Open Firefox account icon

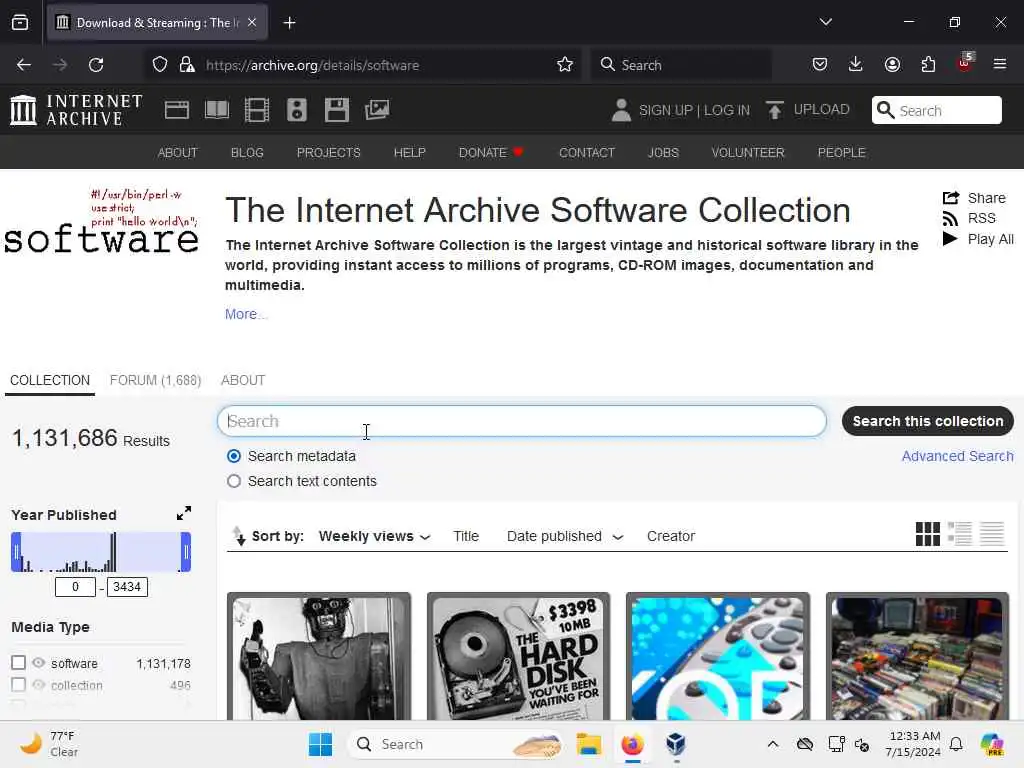click(892, 64)
